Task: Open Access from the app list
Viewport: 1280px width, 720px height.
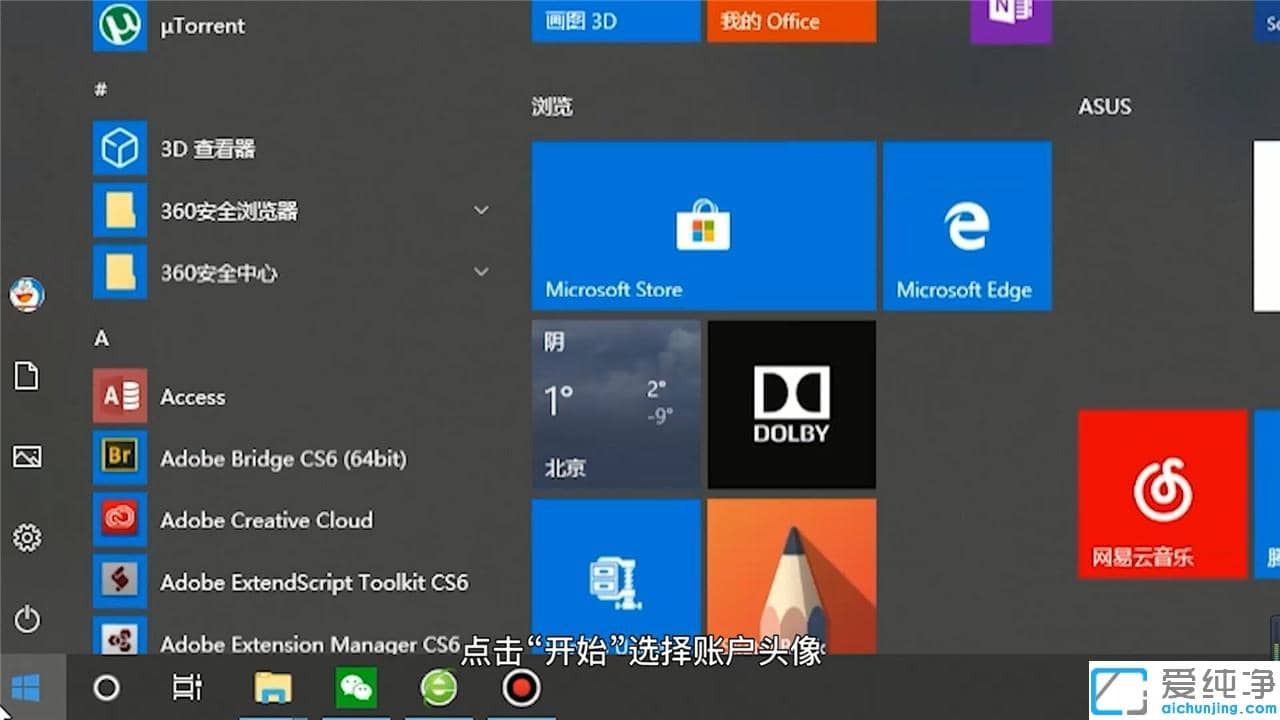Action: [192, 396]
